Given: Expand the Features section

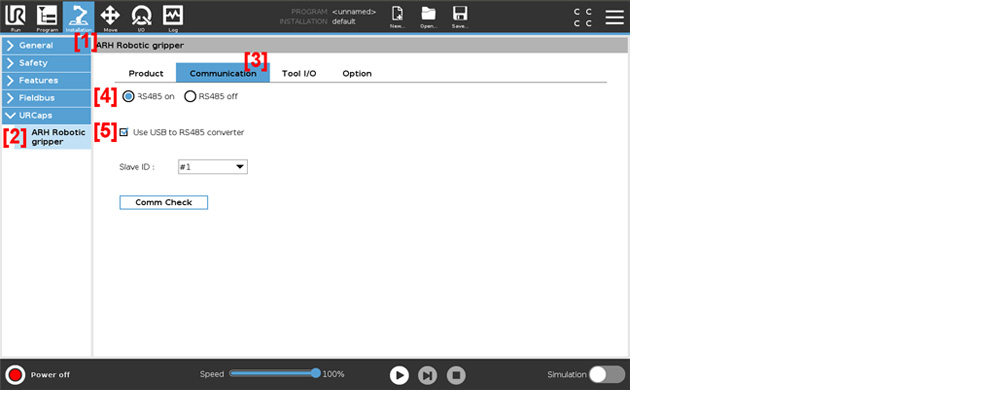Looking at the screenshot, I should [x=46, y=80].
